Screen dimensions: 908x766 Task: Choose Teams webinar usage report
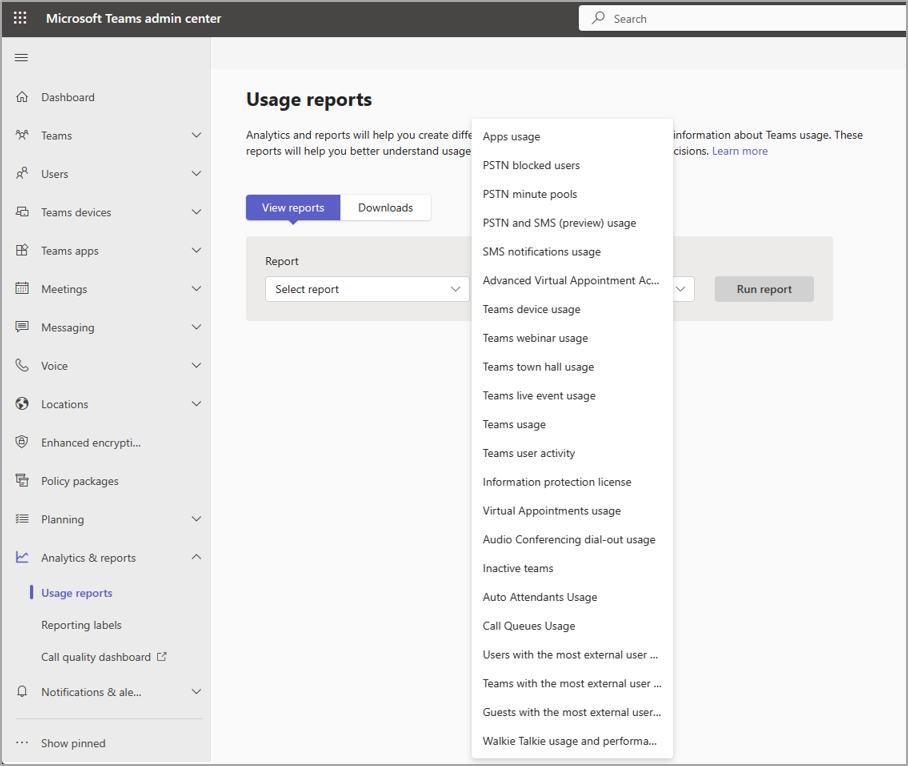(x=572, y=338)
